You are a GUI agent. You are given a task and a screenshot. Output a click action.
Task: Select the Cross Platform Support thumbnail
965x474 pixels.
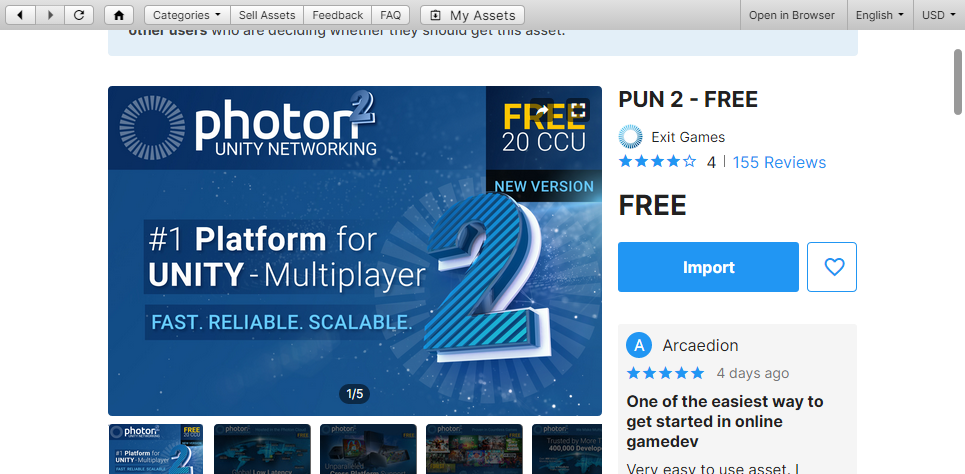point(368,449)
